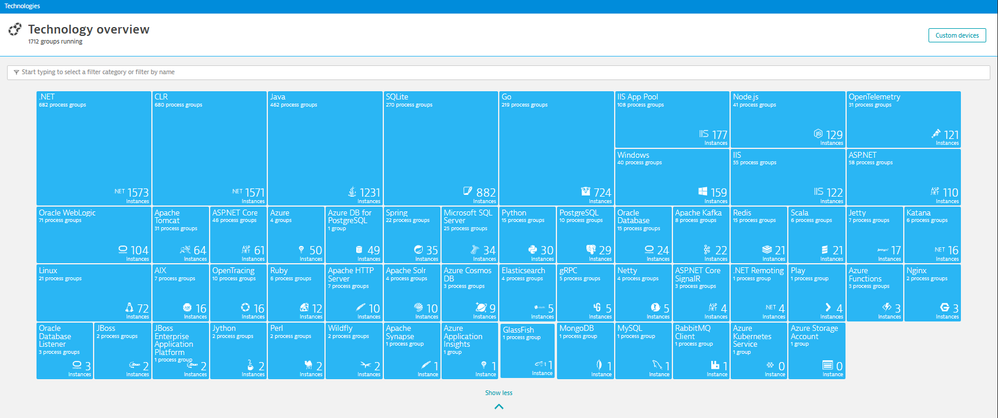Click the Spring icon beside 35
The width and height of the screenshot is (998, 418).
coord(418,250)
